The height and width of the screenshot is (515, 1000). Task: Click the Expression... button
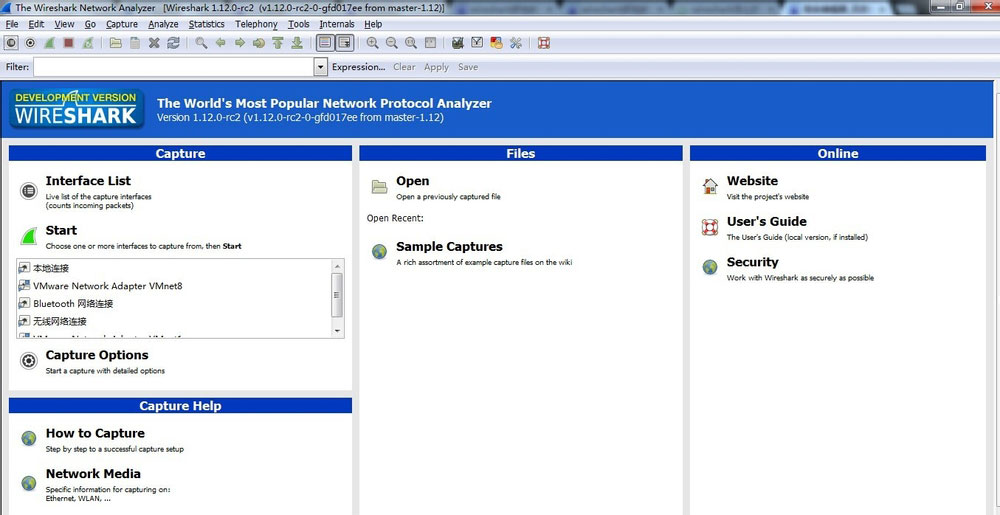358,67
